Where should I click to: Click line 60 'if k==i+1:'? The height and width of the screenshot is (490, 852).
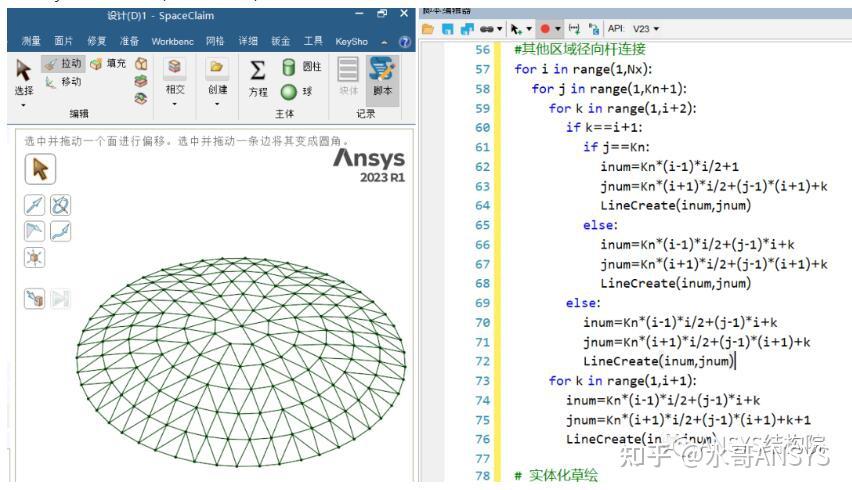click(604, 128)
